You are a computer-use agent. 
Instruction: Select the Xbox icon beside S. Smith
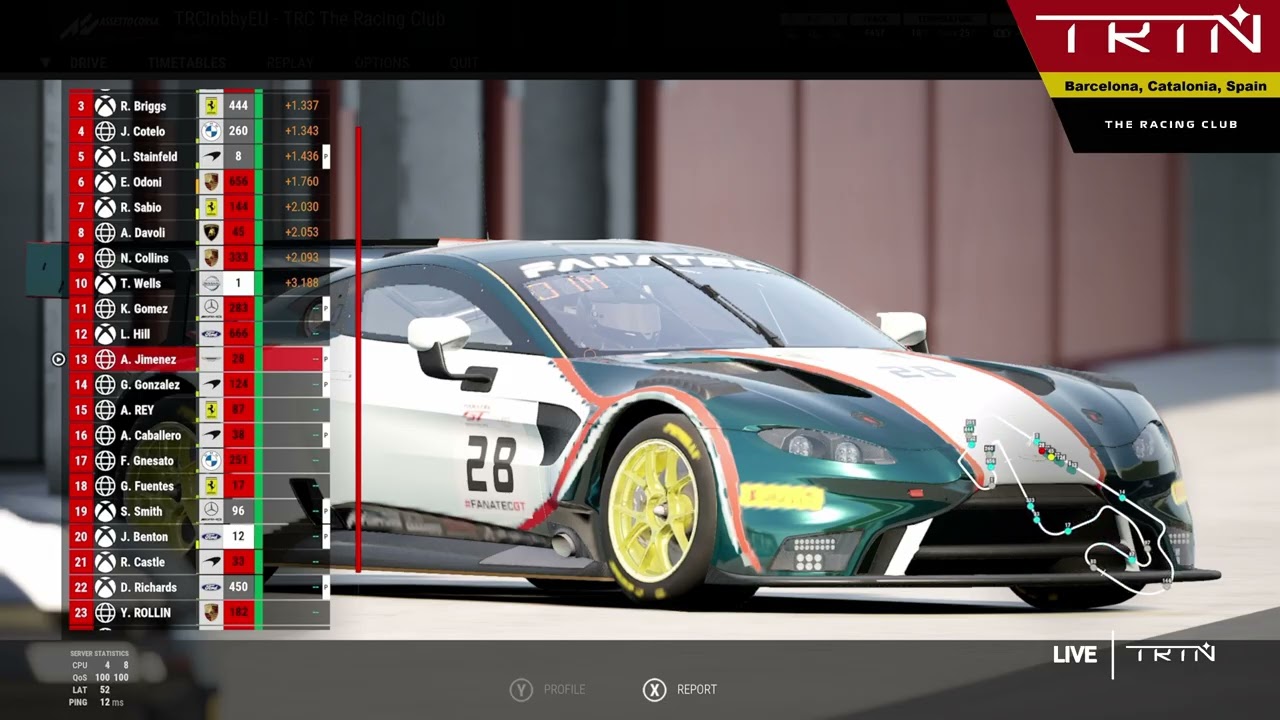click(x=105, y=511)
